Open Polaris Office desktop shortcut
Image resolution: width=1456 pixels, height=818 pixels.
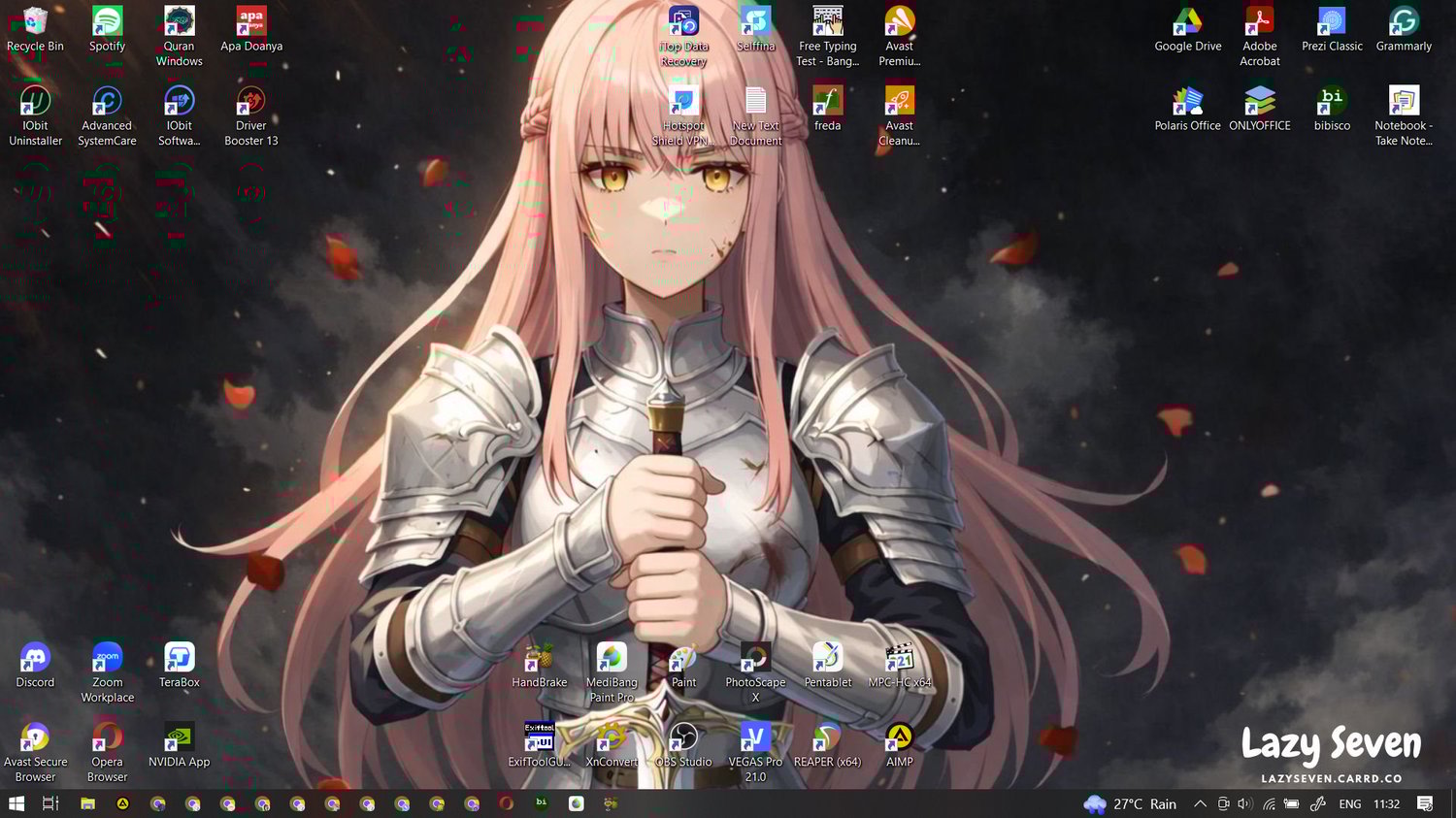point(1188,110)
